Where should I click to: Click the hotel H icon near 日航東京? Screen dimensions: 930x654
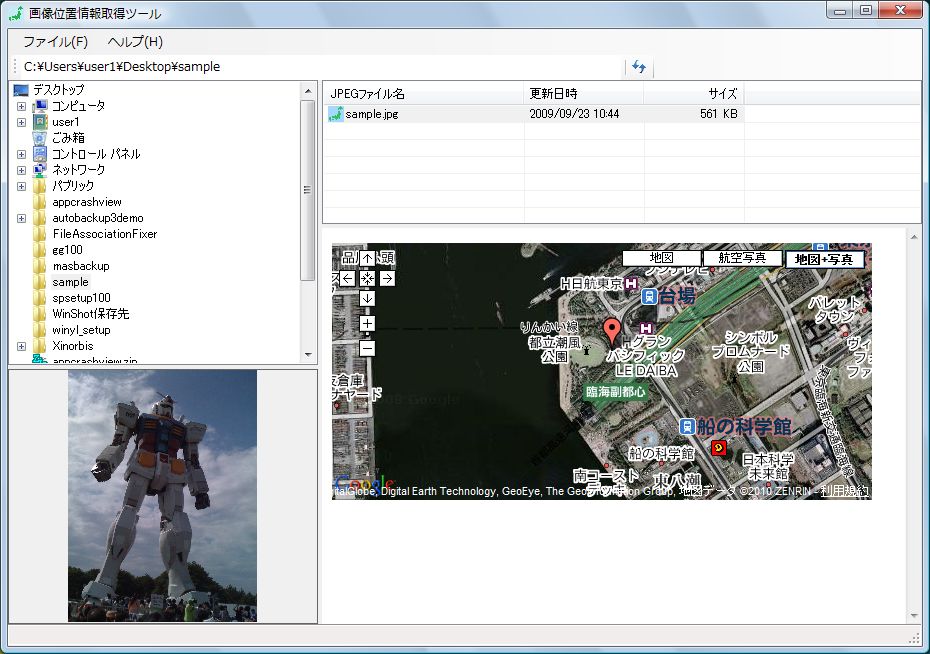click(631, 283)
